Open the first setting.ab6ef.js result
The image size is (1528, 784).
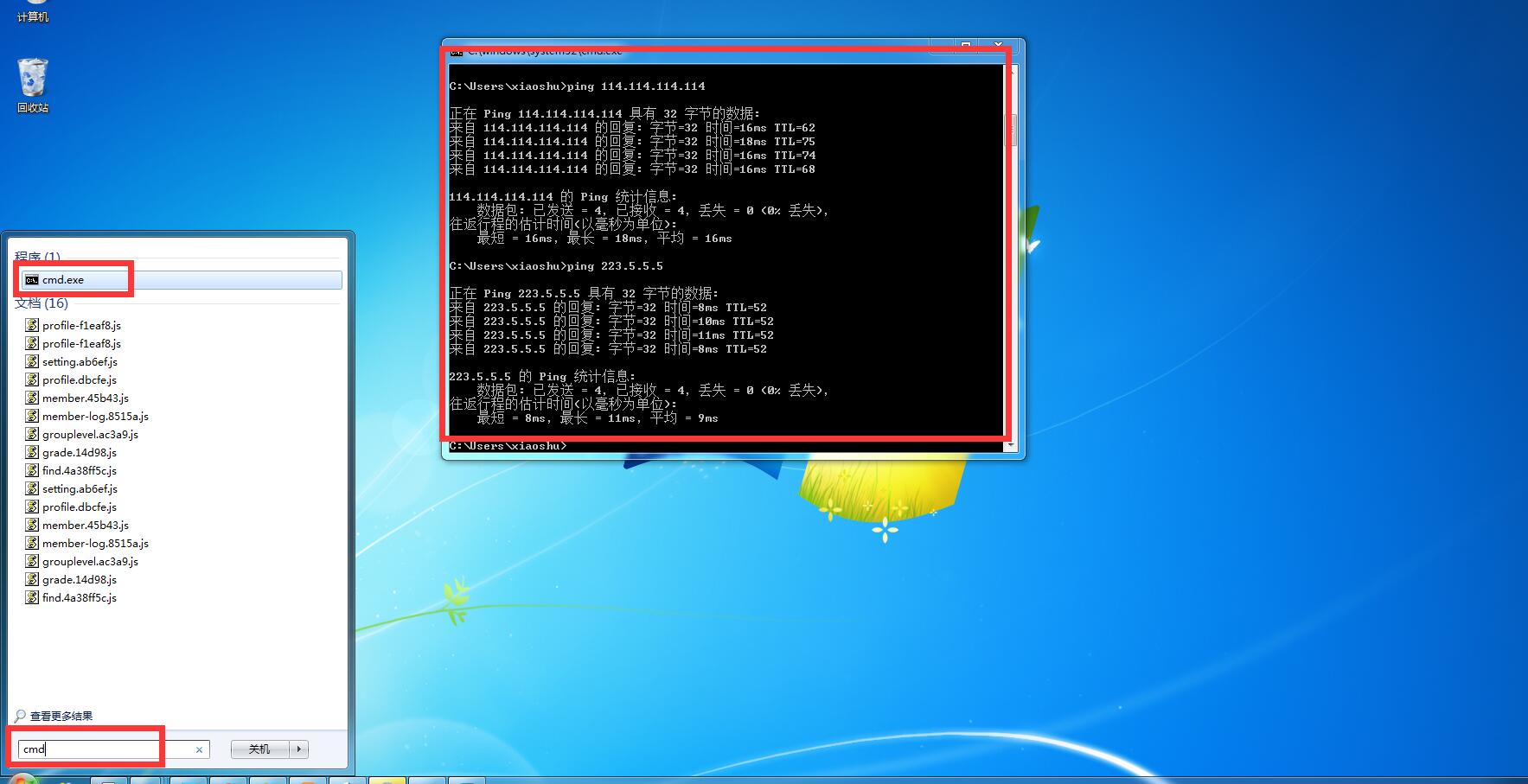pos(80,361)
